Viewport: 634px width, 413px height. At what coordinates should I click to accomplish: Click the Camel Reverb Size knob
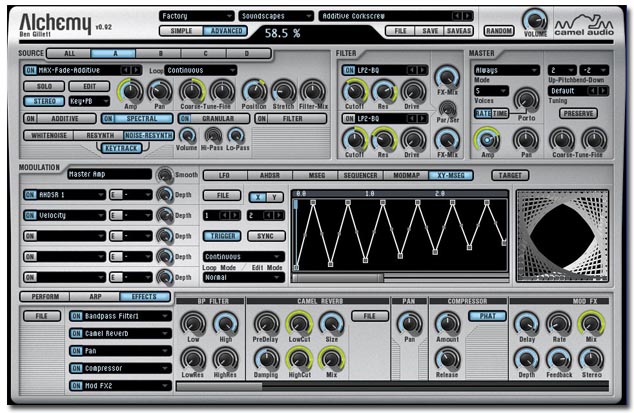point(331,324)
